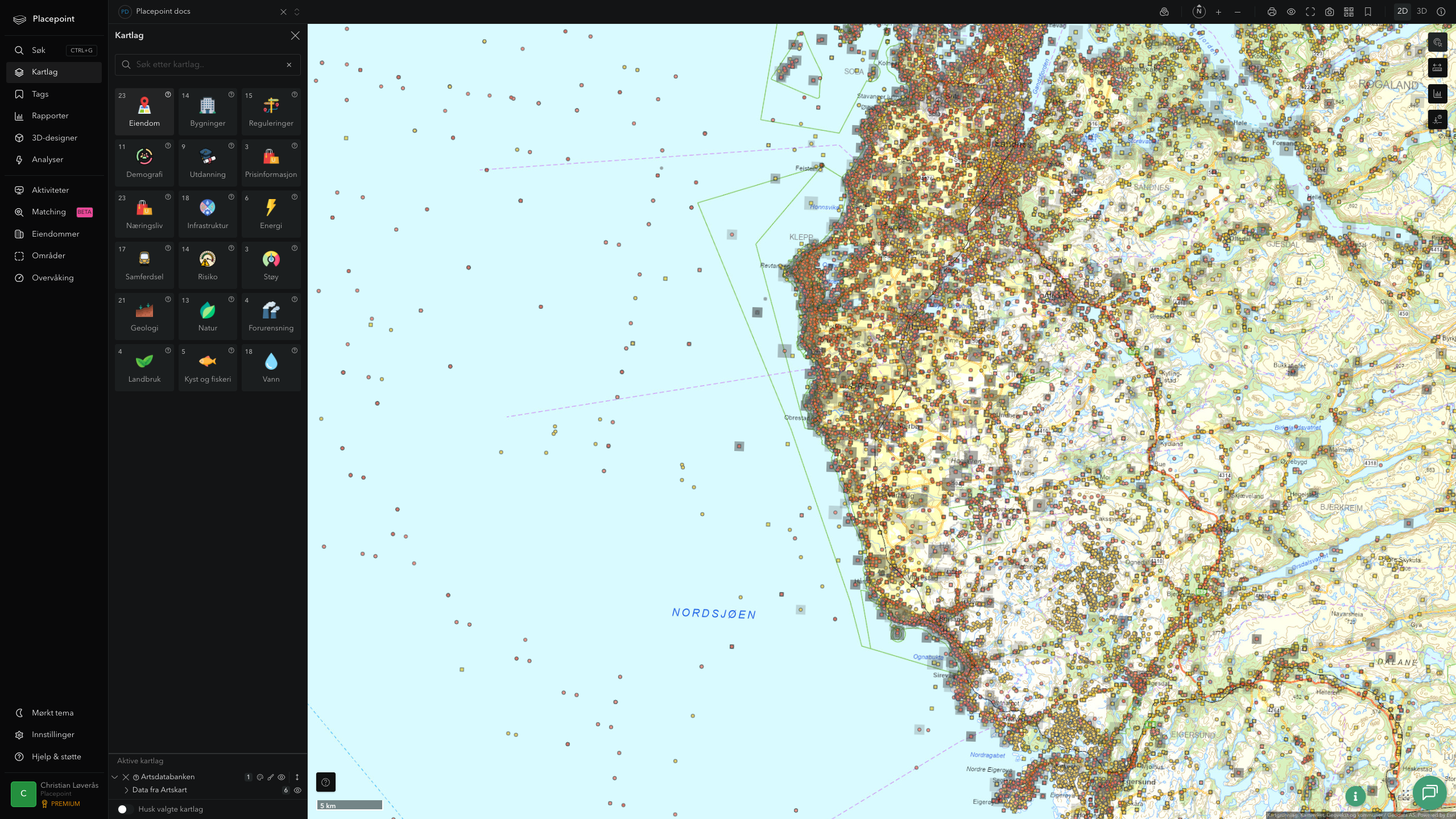Image resolution: width=1456 pixels, height=819 pixels.
Task: Go to Rapporter in the sidebar
Action: coord(54,116)
